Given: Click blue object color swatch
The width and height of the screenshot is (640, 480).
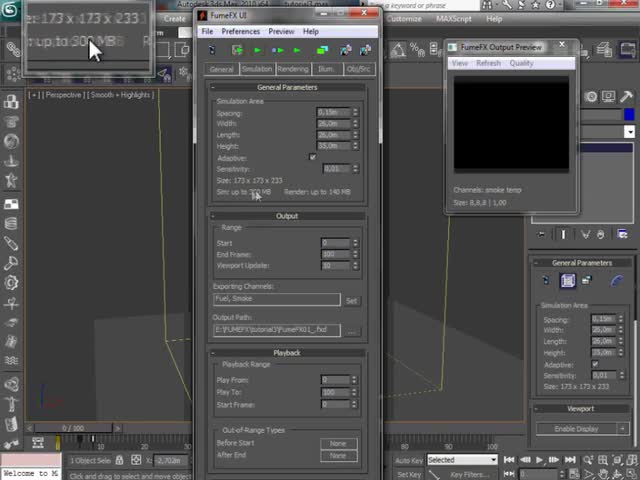Looking at the screenshot, I should click(629, 114).
